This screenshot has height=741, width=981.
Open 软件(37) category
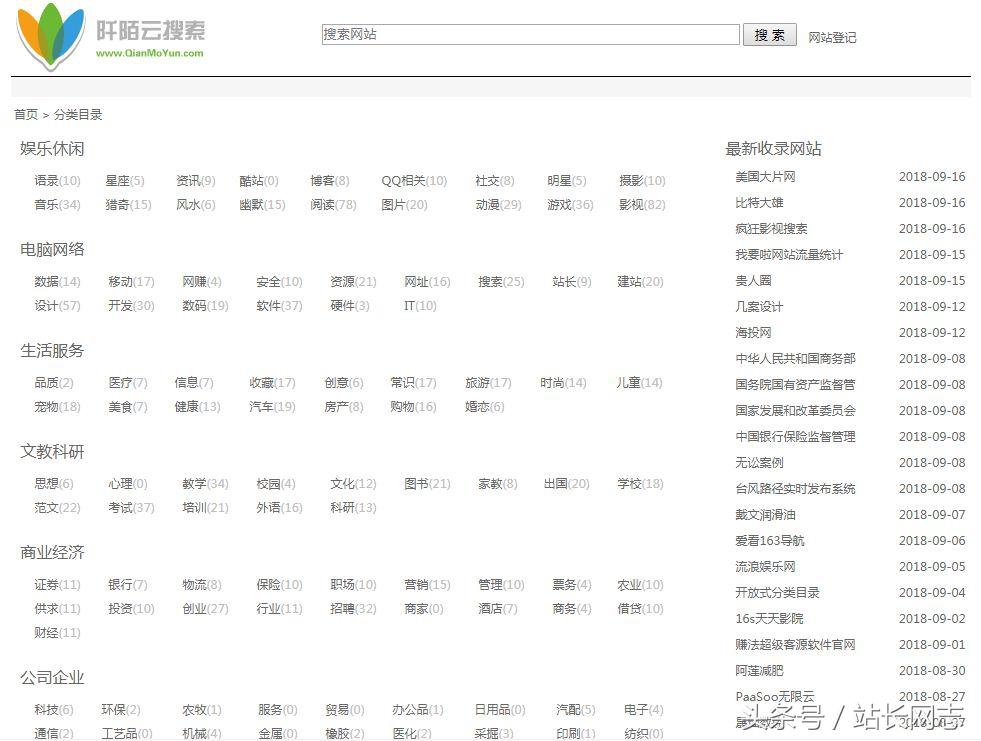pos(279,305)
